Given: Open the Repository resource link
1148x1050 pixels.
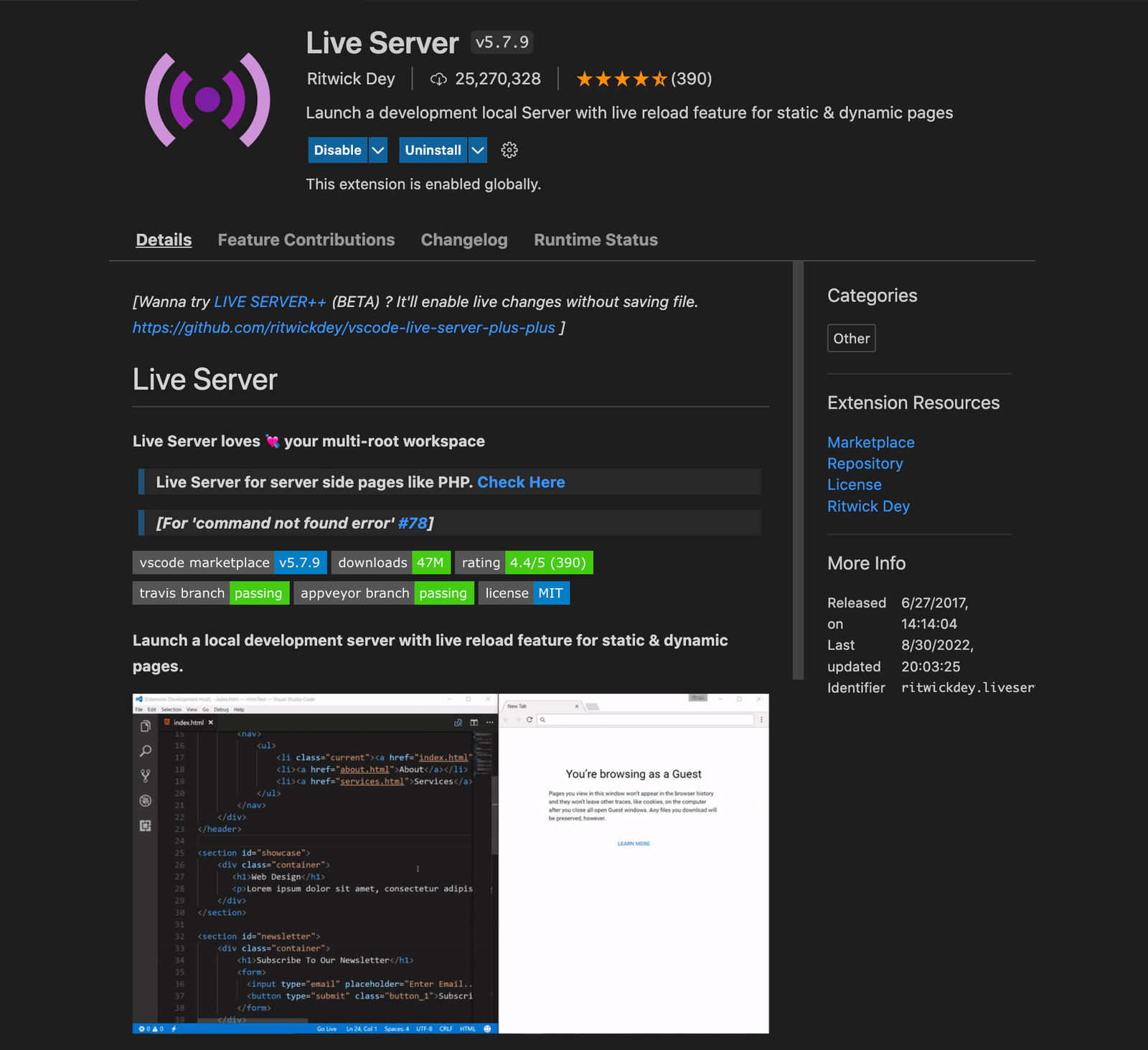Looking at the screenshot, I should click(865, 463).
